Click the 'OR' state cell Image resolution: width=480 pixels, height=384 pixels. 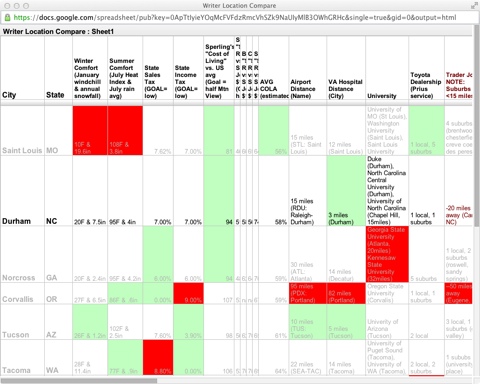click(x=59, y=293)
